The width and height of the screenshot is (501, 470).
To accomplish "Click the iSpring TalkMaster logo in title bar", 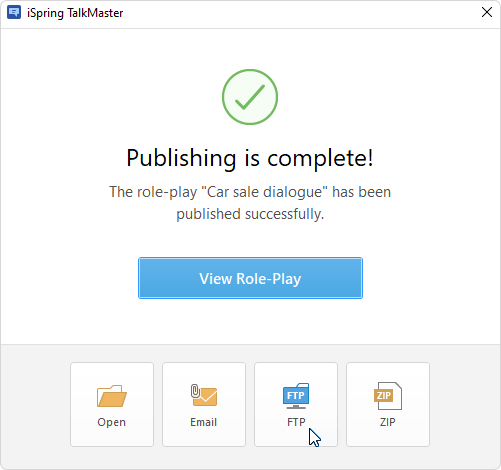I will click(x=14, y=13).
